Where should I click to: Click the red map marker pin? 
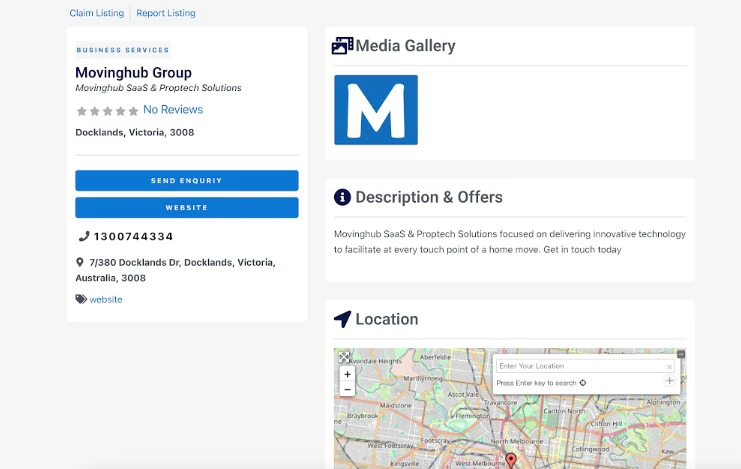[x=511, y=460]
